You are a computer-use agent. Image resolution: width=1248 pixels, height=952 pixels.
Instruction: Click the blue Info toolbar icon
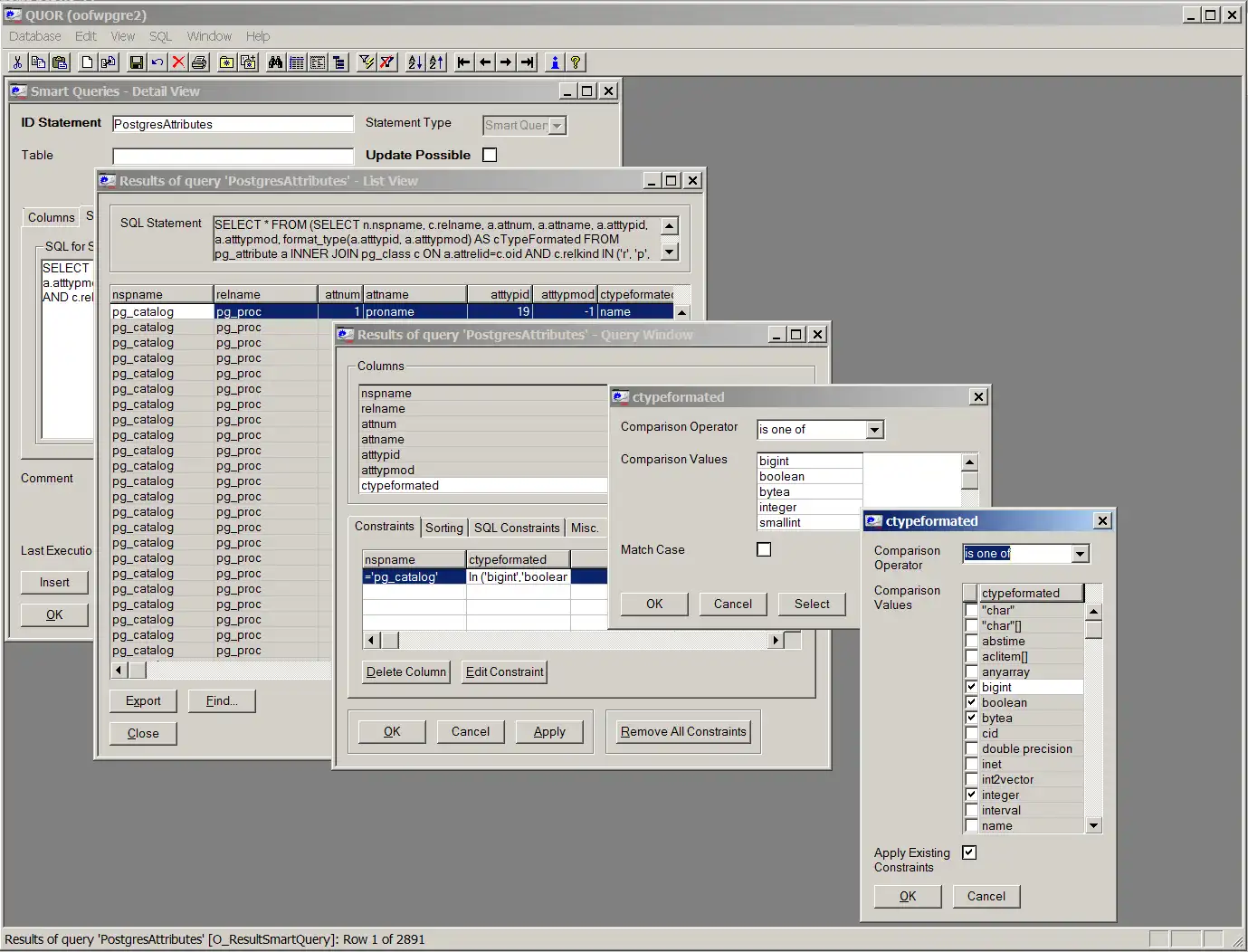point(555,62)
